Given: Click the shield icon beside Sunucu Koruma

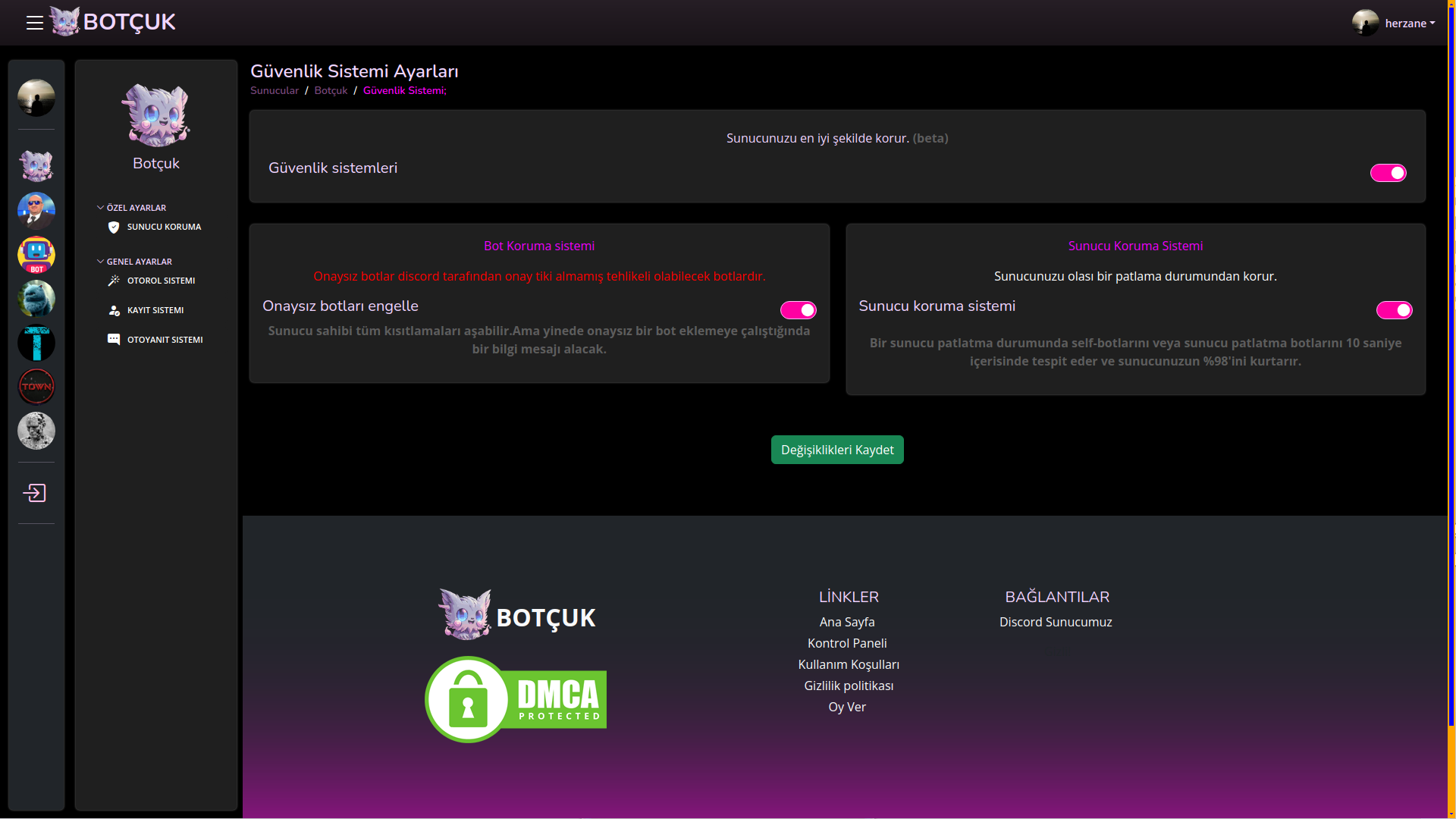Looking at the screenshot, I should point(114,227).
